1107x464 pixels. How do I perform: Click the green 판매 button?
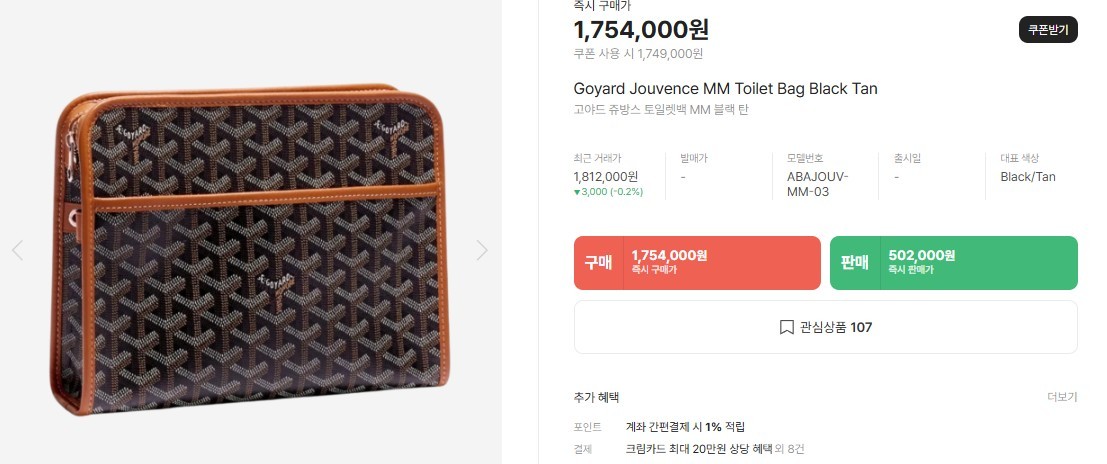click(x=953, y=263)
